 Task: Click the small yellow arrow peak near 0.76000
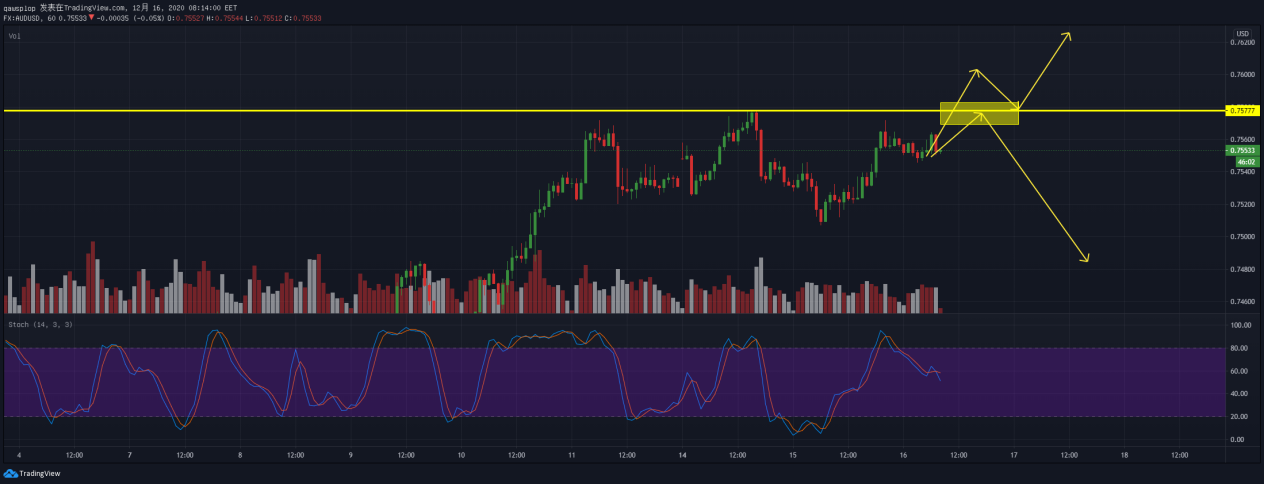pos(976,71)
